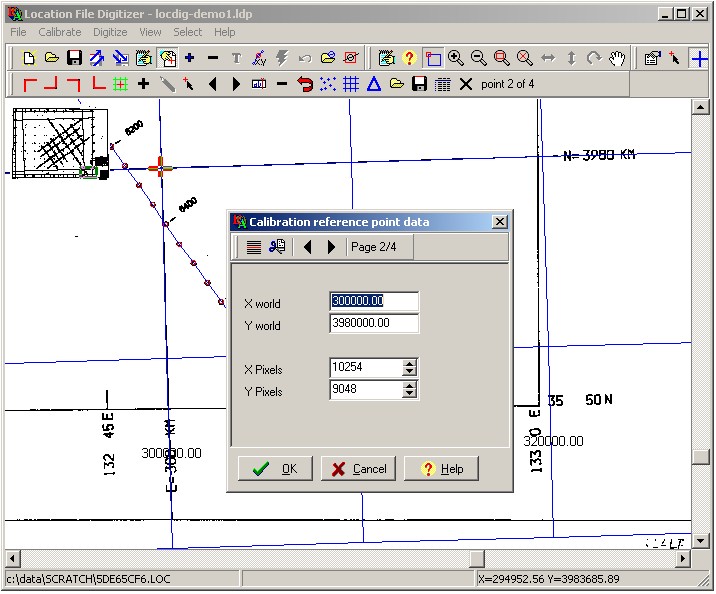Click the vertical scrollbar down arrow
This screenshot has width=716, height=594.
(700, 541)
